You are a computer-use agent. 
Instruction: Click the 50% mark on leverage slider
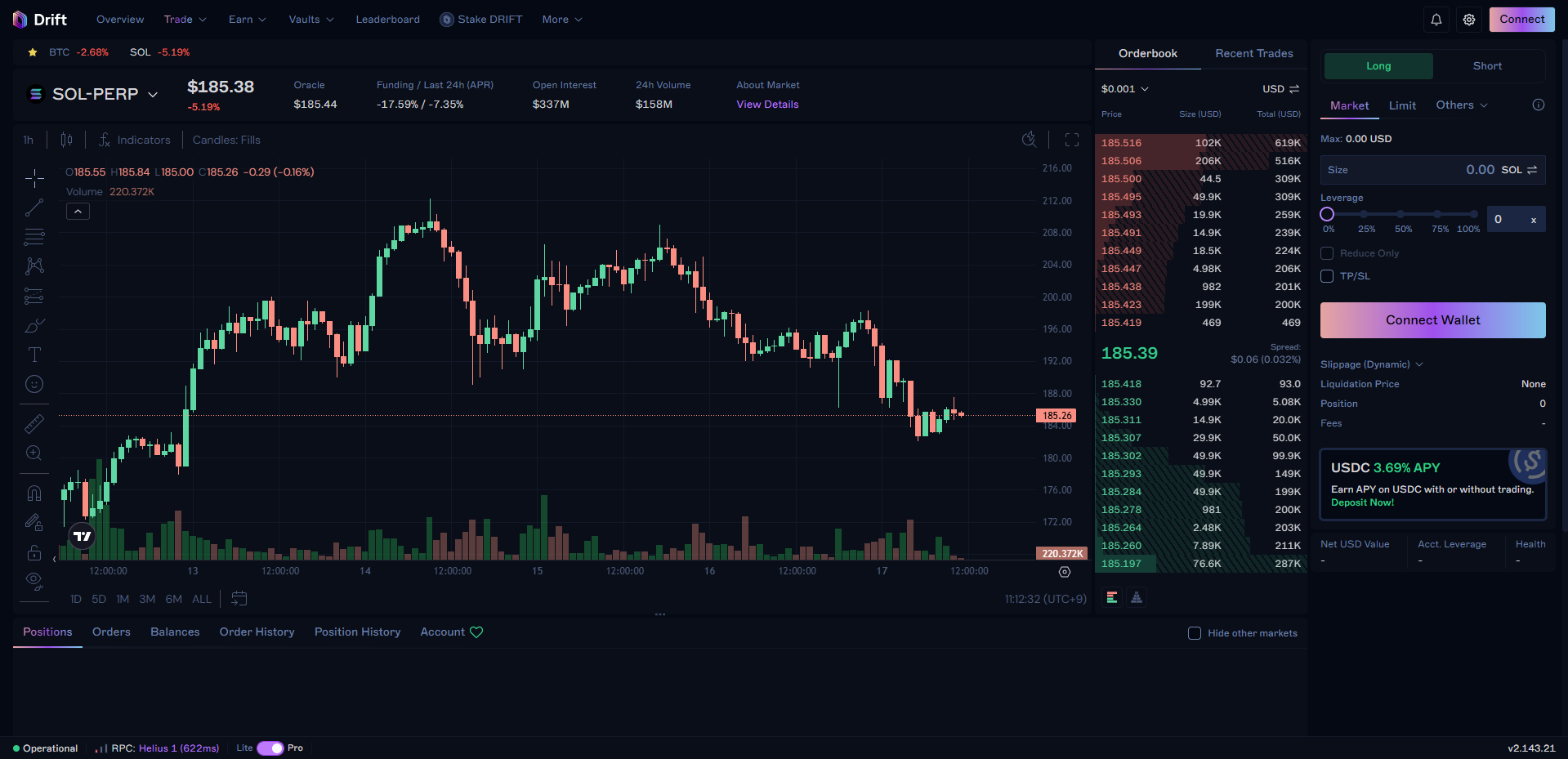click(1400, 215)
